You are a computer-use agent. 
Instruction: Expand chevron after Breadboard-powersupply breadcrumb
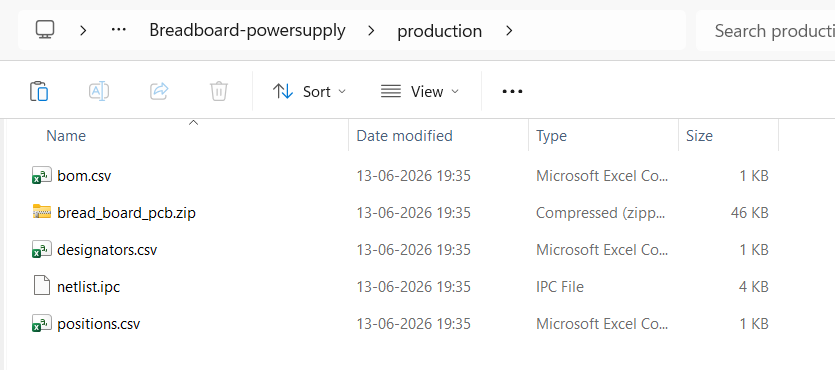371,31
